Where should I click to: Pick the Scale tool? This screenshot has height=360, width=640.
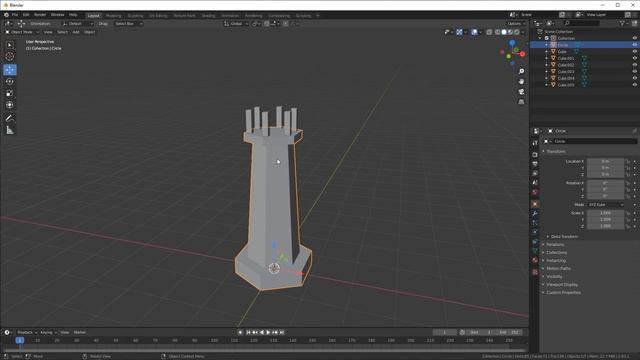click(x=10, y=93)
